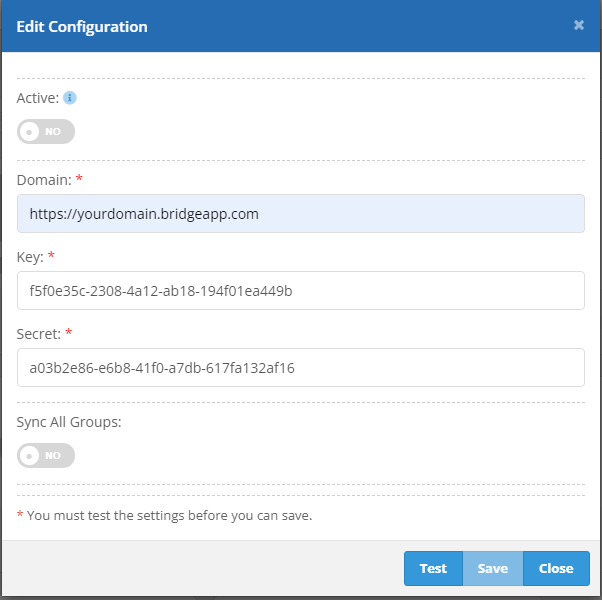Screen dimensions: 602x600
Task: Turn on the Sync All Groups toggle
Action: tap(46, 455)
